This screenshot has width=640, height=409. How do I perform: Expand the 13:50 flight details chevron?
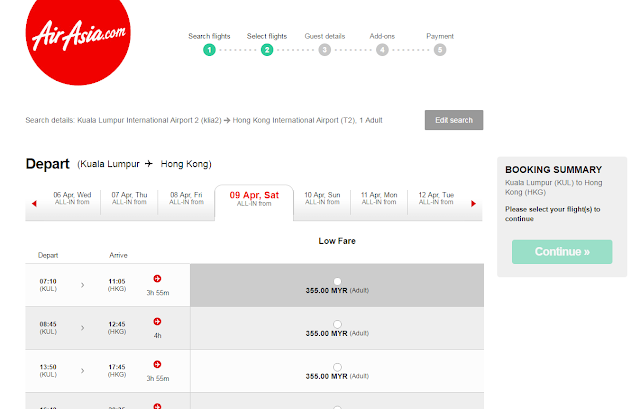[x=82, y=371]
